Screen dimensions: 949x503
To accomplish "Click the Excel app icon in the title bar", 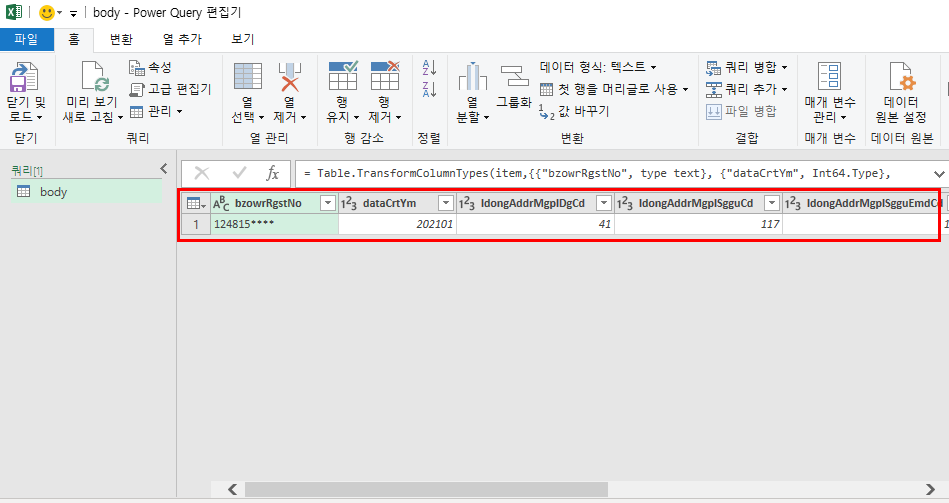I will click(x=13, y=12).
